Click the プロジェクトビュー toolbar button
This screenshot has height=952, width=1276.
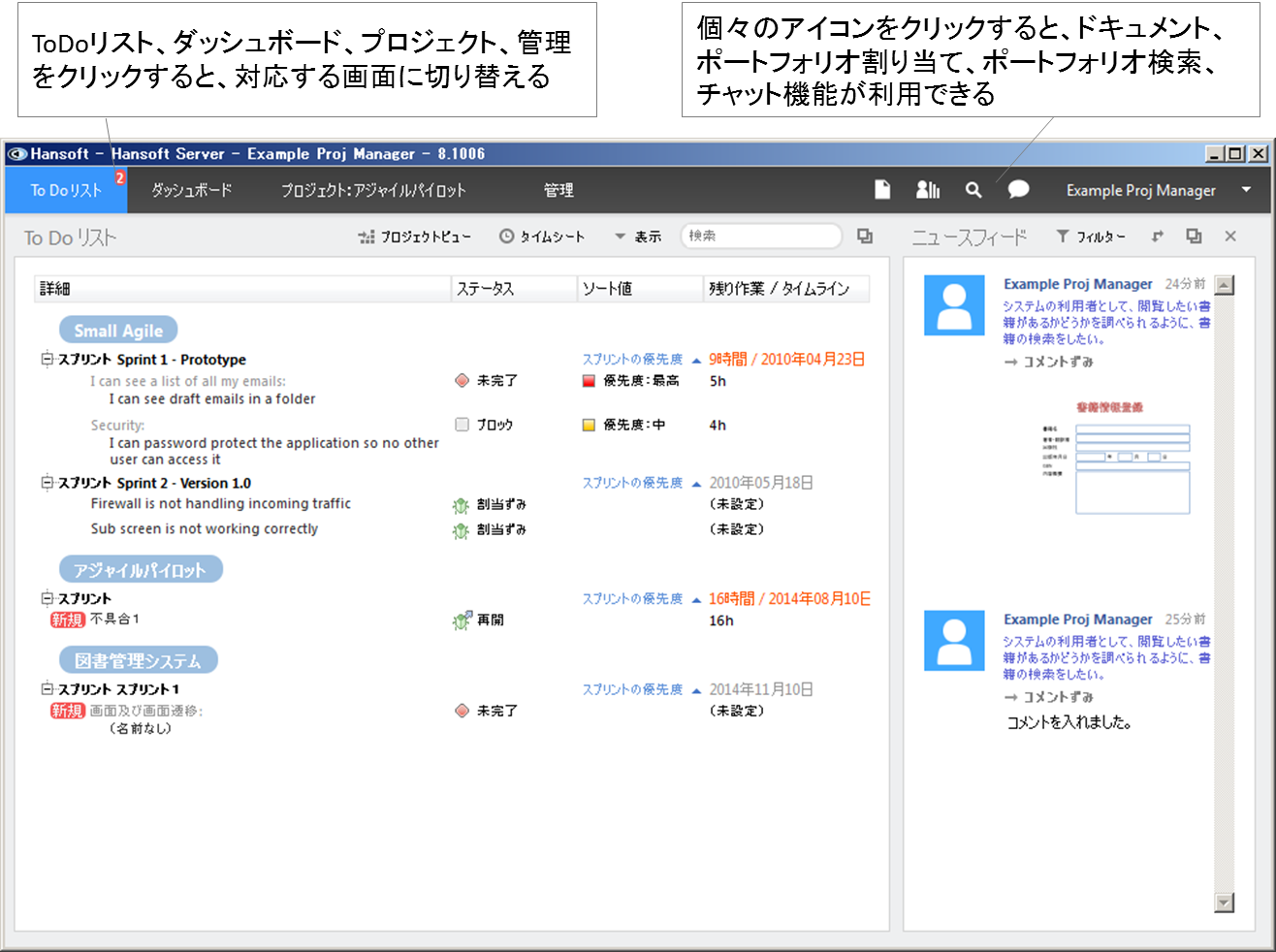tap(414, 237)
